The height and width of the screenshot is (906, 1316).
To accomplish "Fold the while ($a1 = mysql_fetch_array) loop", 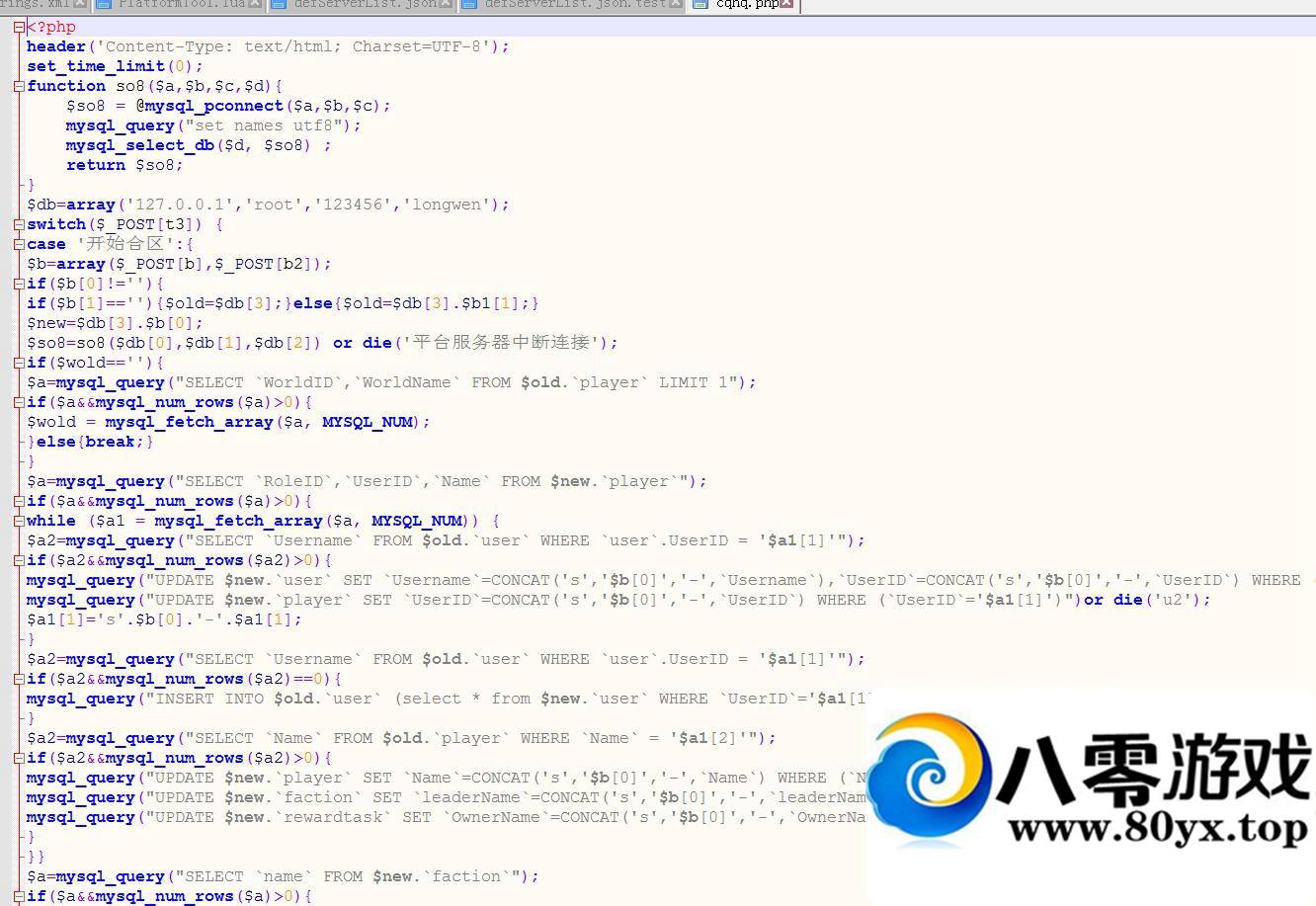I will [19, 521].
